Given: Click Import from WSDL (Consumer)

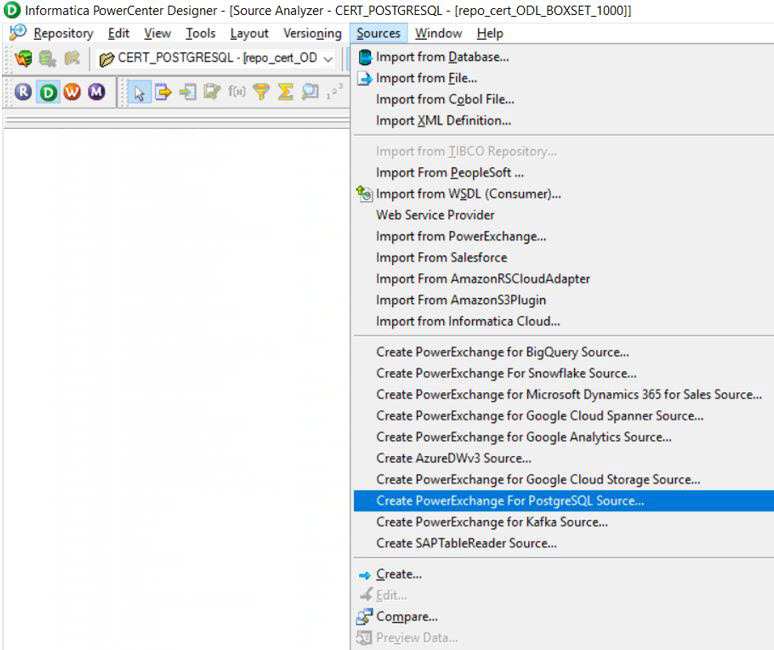Looking at the screenshot, I should 468,194.
